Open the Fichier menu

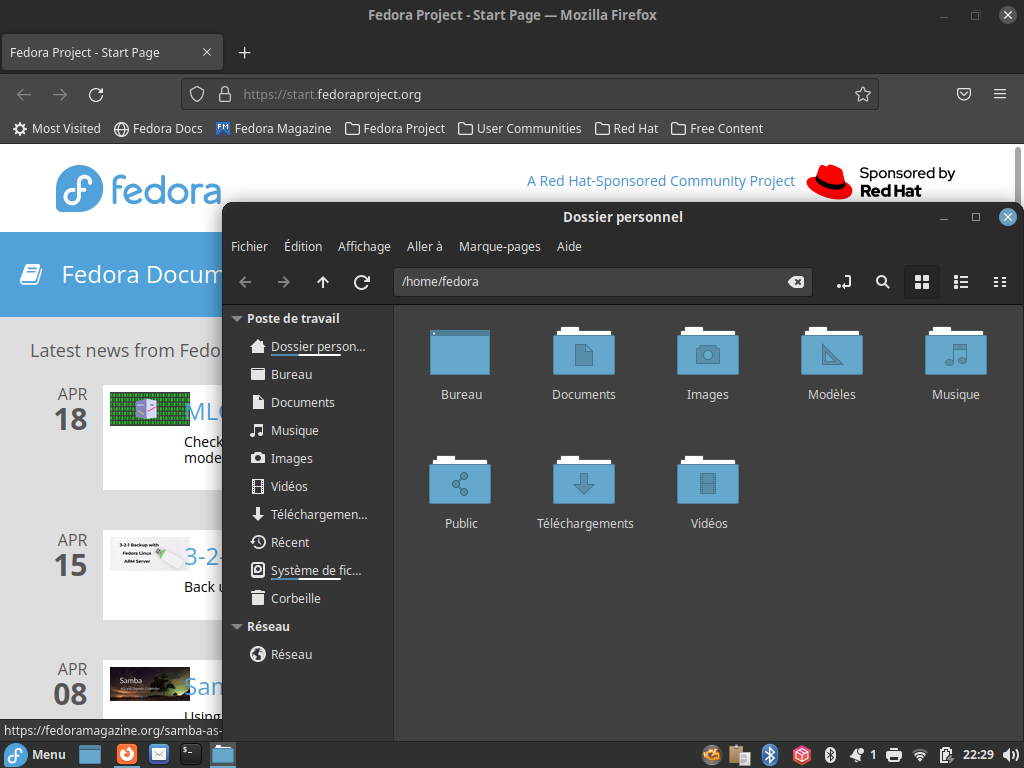coord(249,247)
